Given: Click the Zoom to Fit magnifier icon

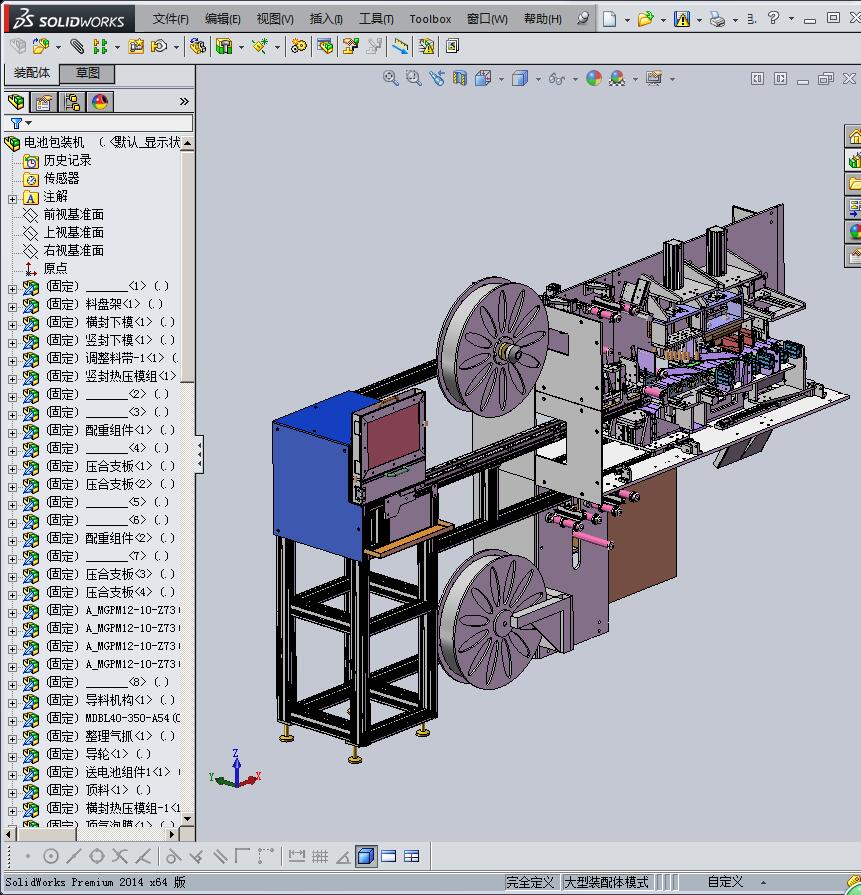Looking at the screenshot, I should [391, 78].
